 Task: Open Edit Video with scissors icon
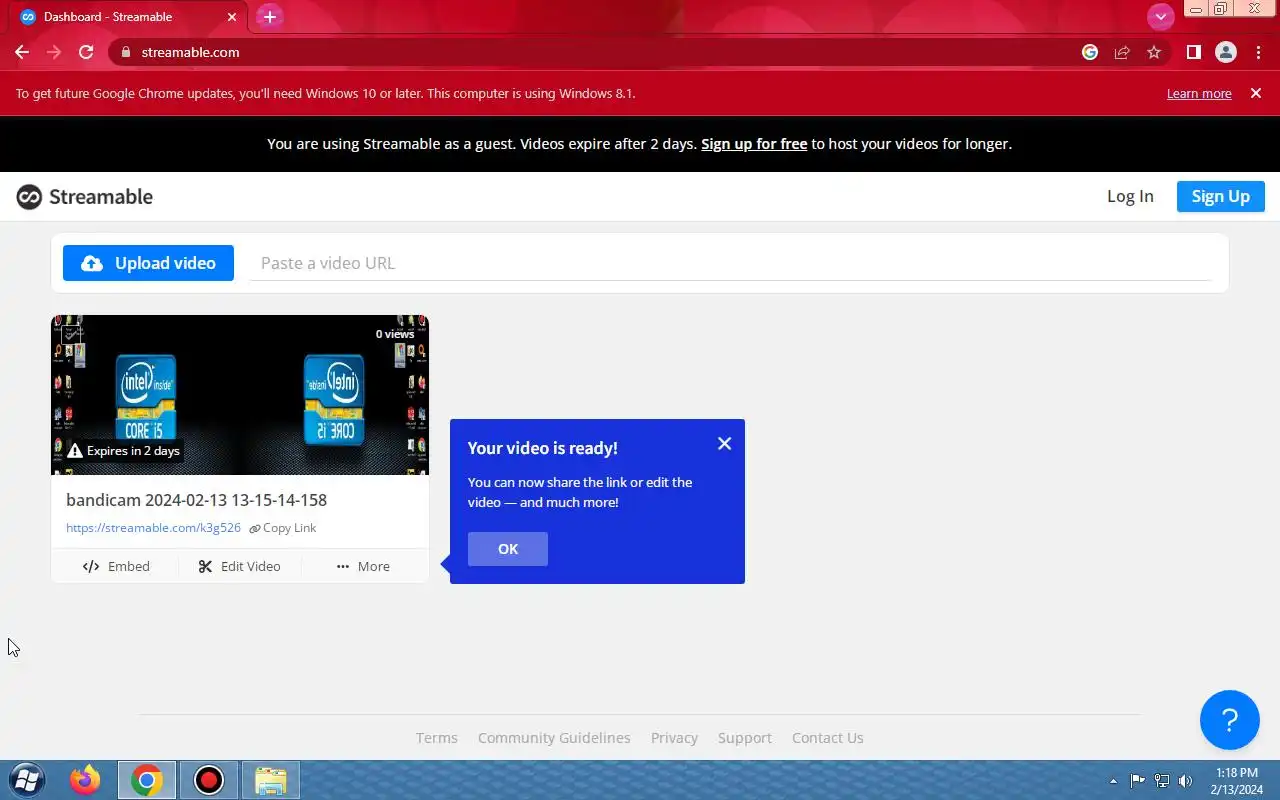[x=239, y=566]
